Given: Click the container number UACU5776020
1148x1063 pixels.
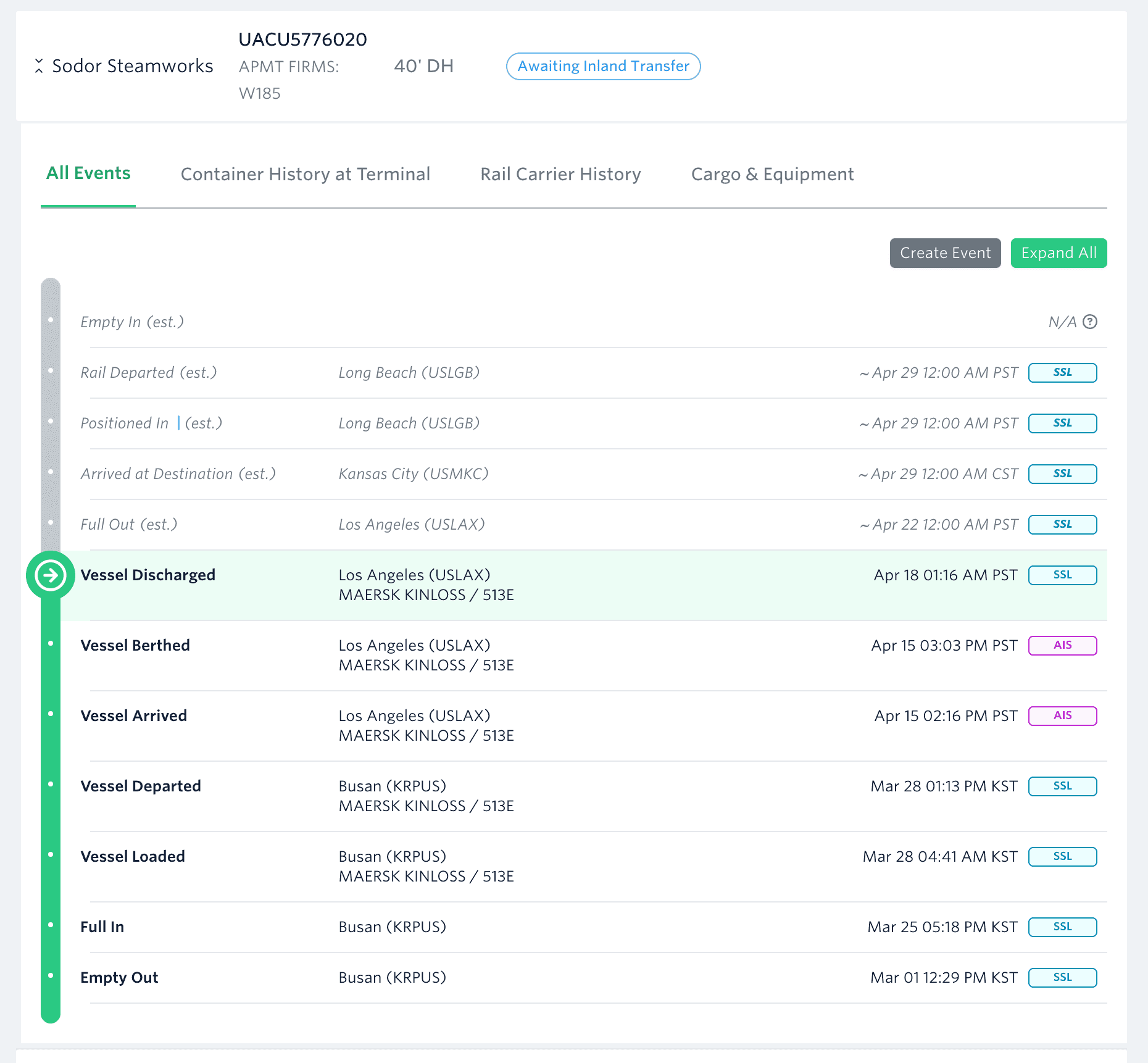Looking at the screenshot, I should pos(302,40).
